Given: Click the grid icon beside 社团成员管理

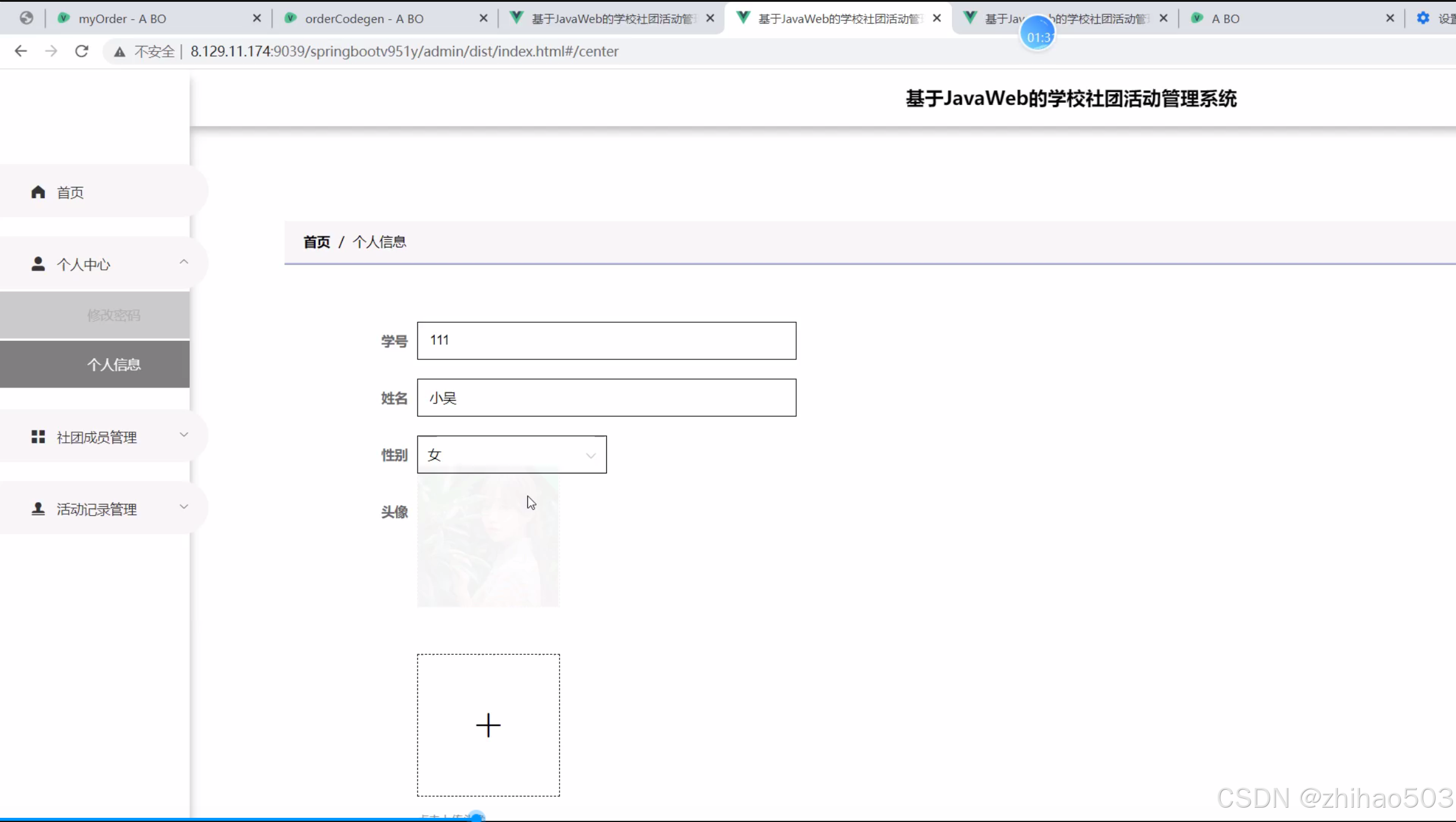Looking at the screenshot, I should pyautogui.click(x=38, y=437).
